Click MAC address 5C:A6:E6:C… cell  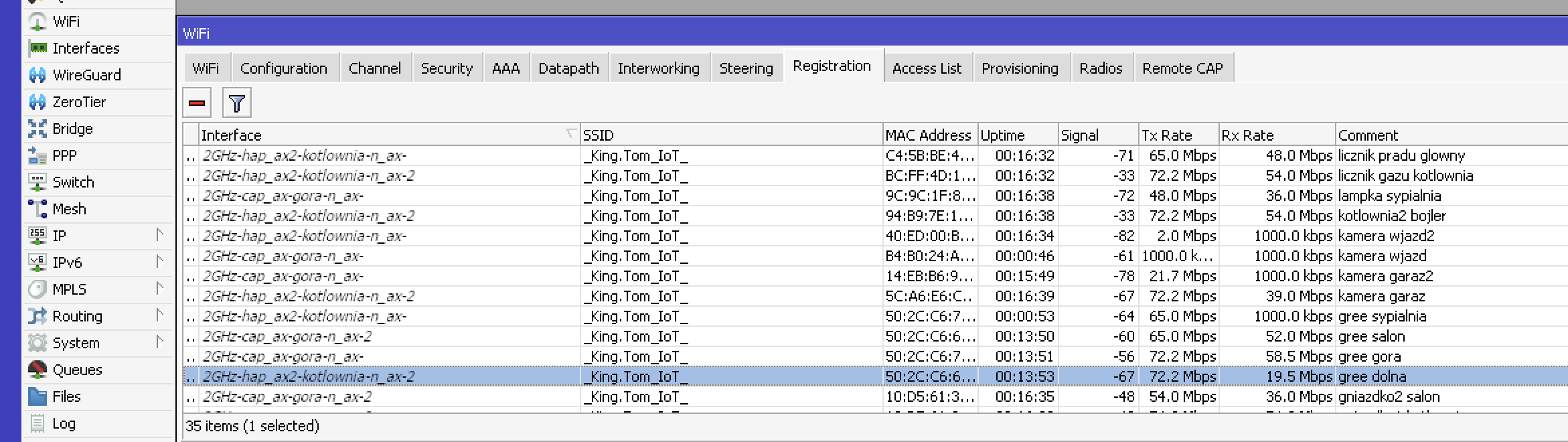coord(930,296)
